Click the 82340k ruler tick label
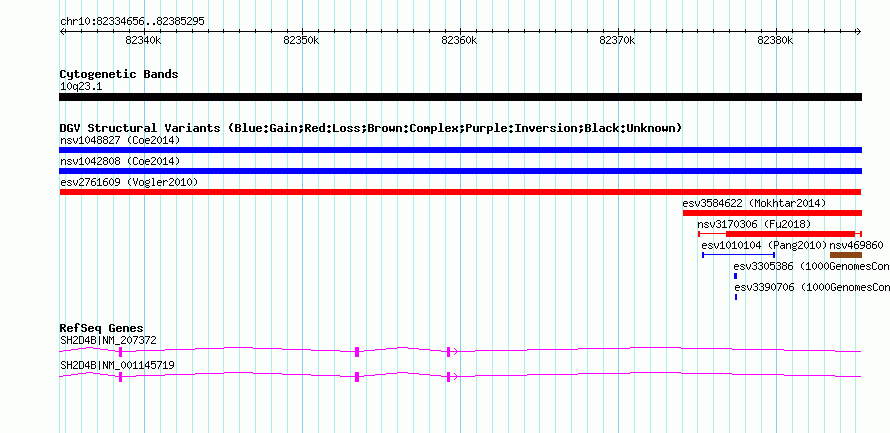This screenshot has height=433, width=890. (x=144, y=40)
